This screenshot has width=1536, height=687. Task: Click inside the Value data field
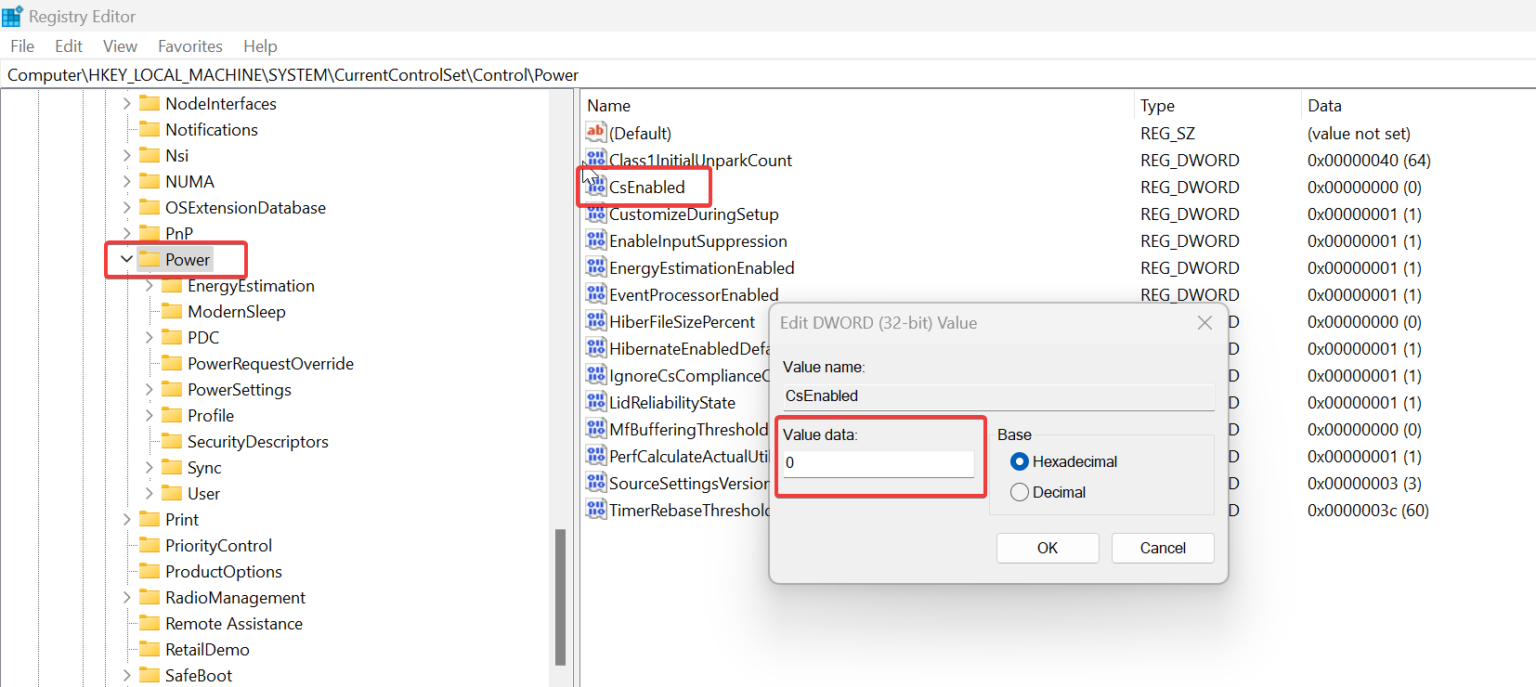point(878,463)
